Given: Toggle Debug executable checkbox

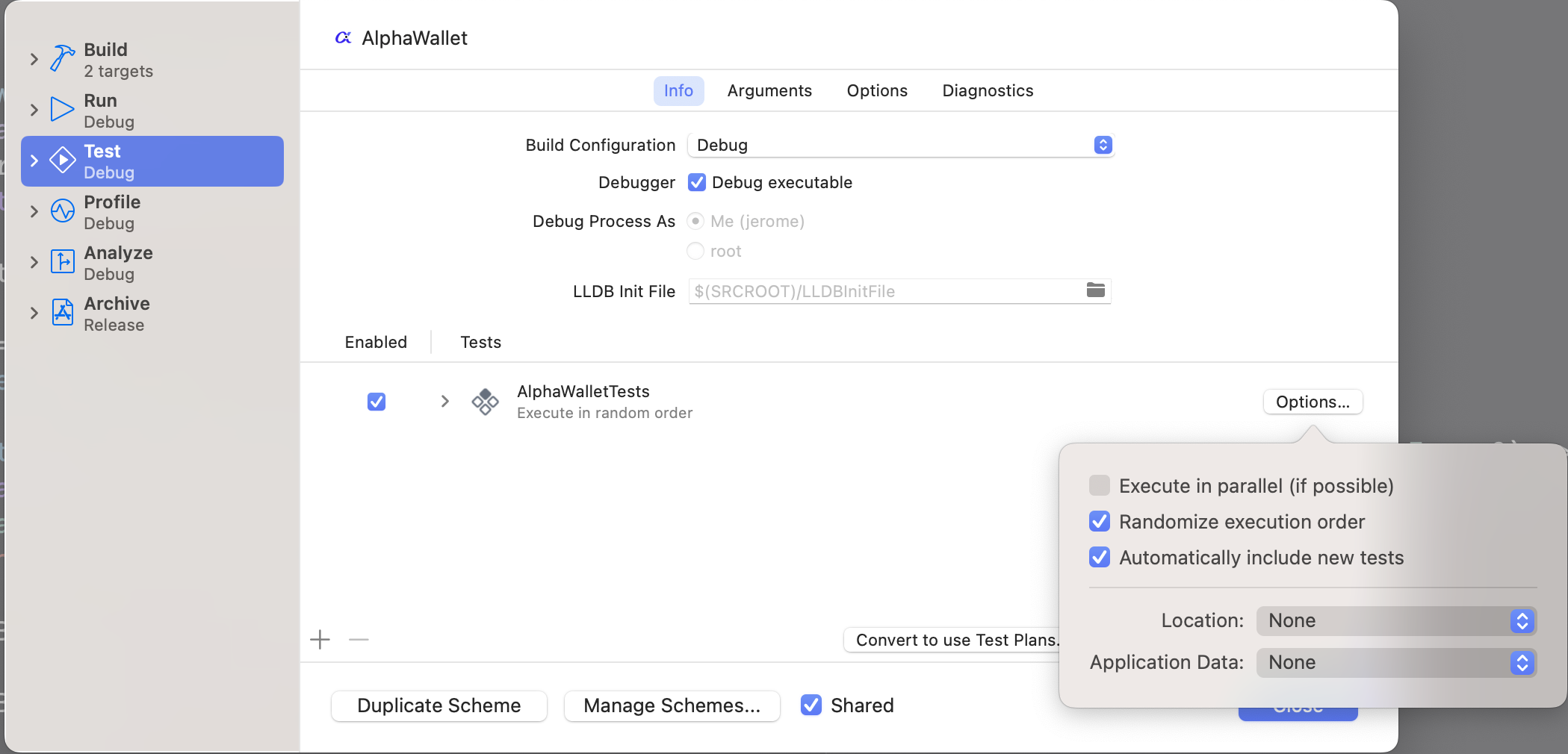Looking at the screenshot, I should point(697,183).
